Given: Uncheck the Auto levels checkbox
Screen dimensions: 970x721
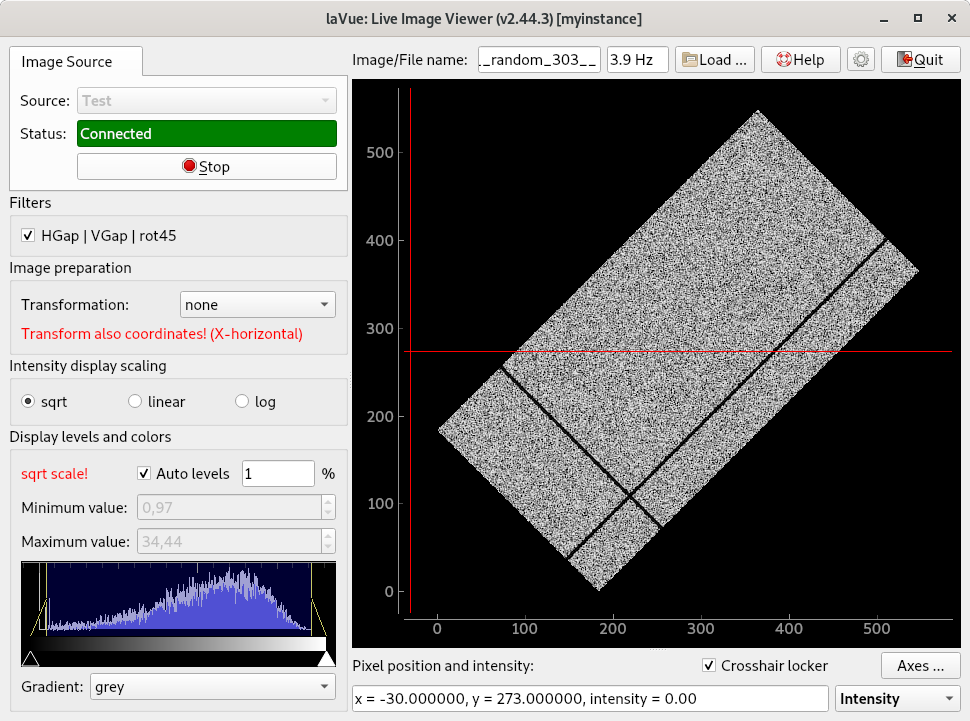Looking at the screenshot, I should coord(145,474).
